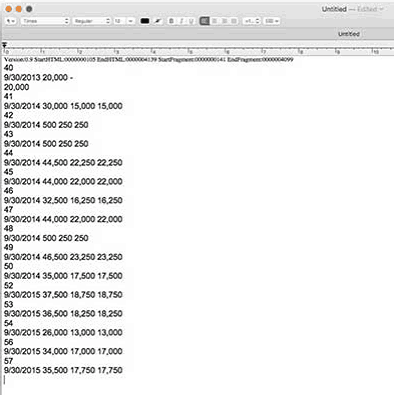The height and width of the screenshot is (395, 394).
Task: Toggle italic formatting
Action: click(x=181, y=21)
